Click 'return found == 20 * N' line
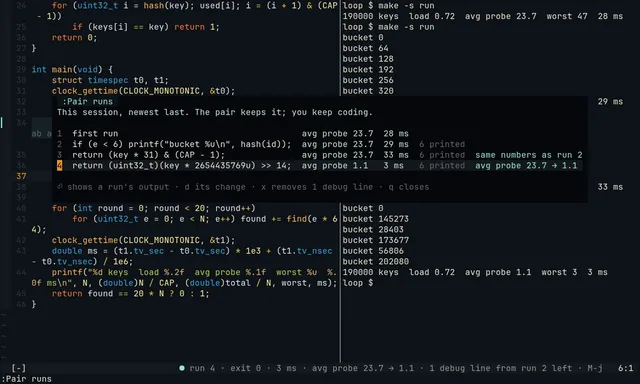The width and height of the screenshot is (640, 384). 130,293
